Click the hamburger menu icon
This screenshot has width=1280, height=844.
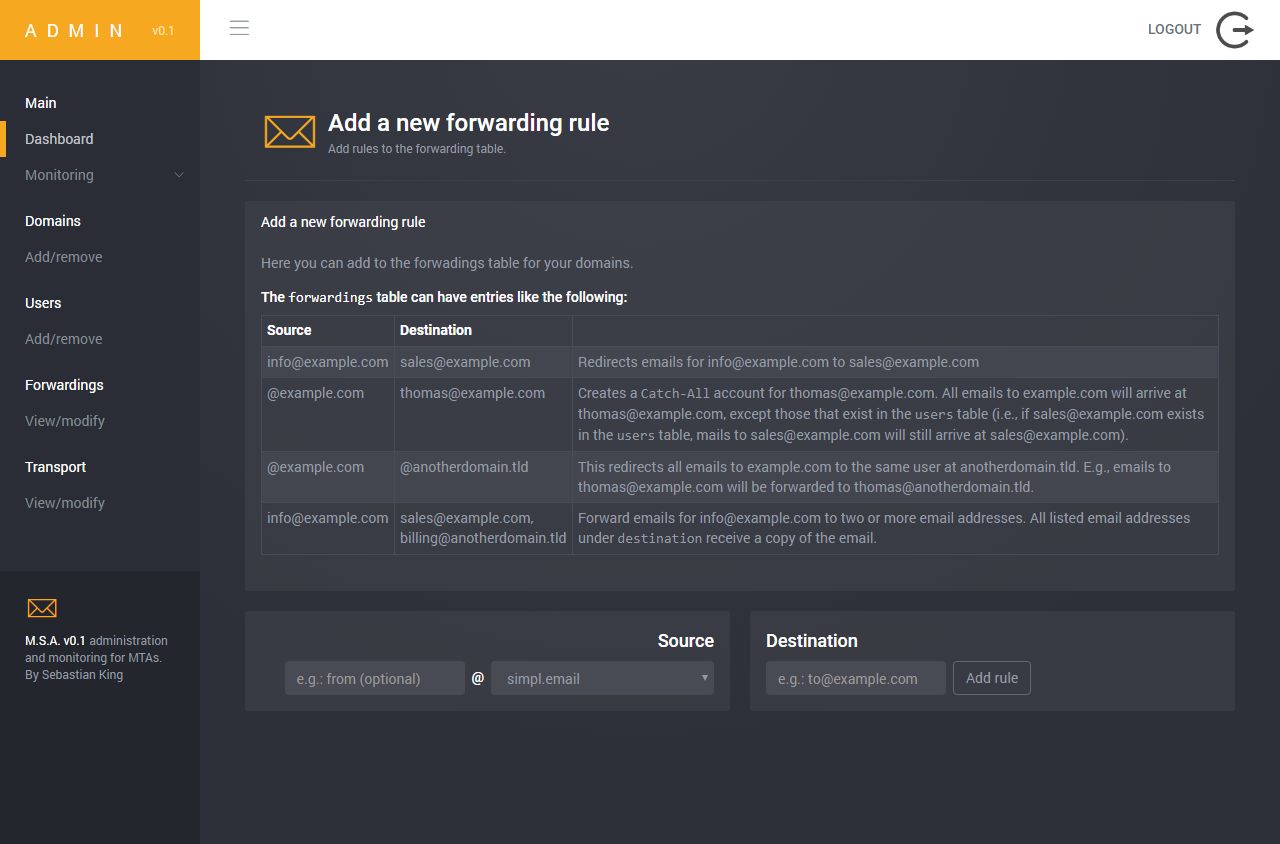[239, 28]
